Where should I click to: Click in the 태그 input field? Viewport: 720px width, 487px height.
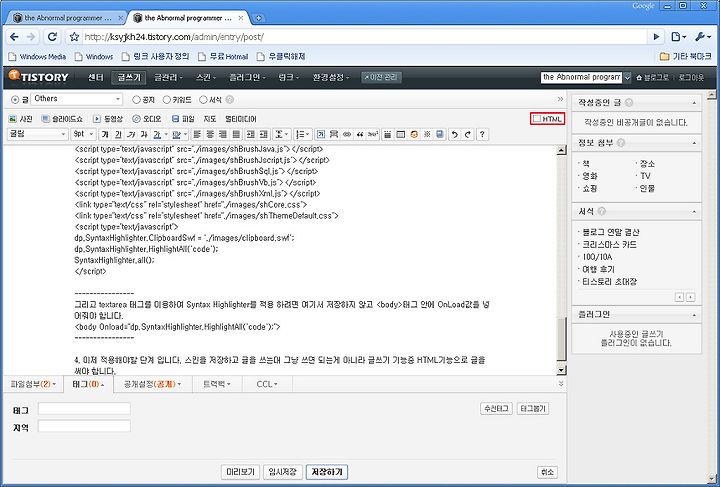point(84,409)
